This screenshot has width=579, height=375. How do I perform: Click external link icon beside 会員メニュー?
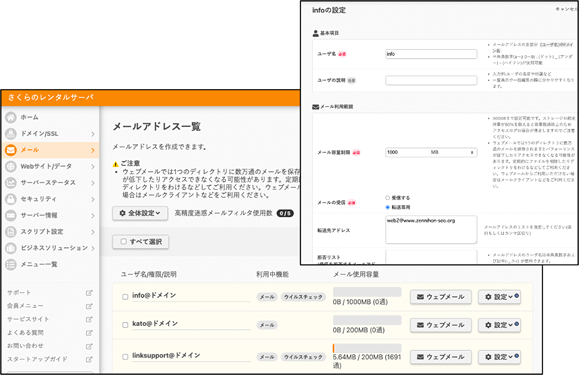pos(89,306)
